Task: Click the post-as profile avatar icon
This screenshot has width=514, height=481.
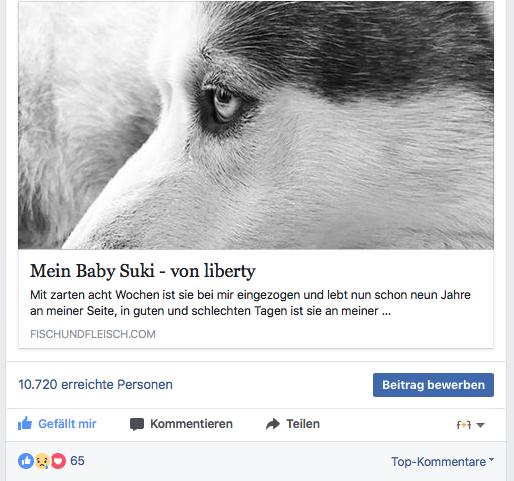Action: 464,424
